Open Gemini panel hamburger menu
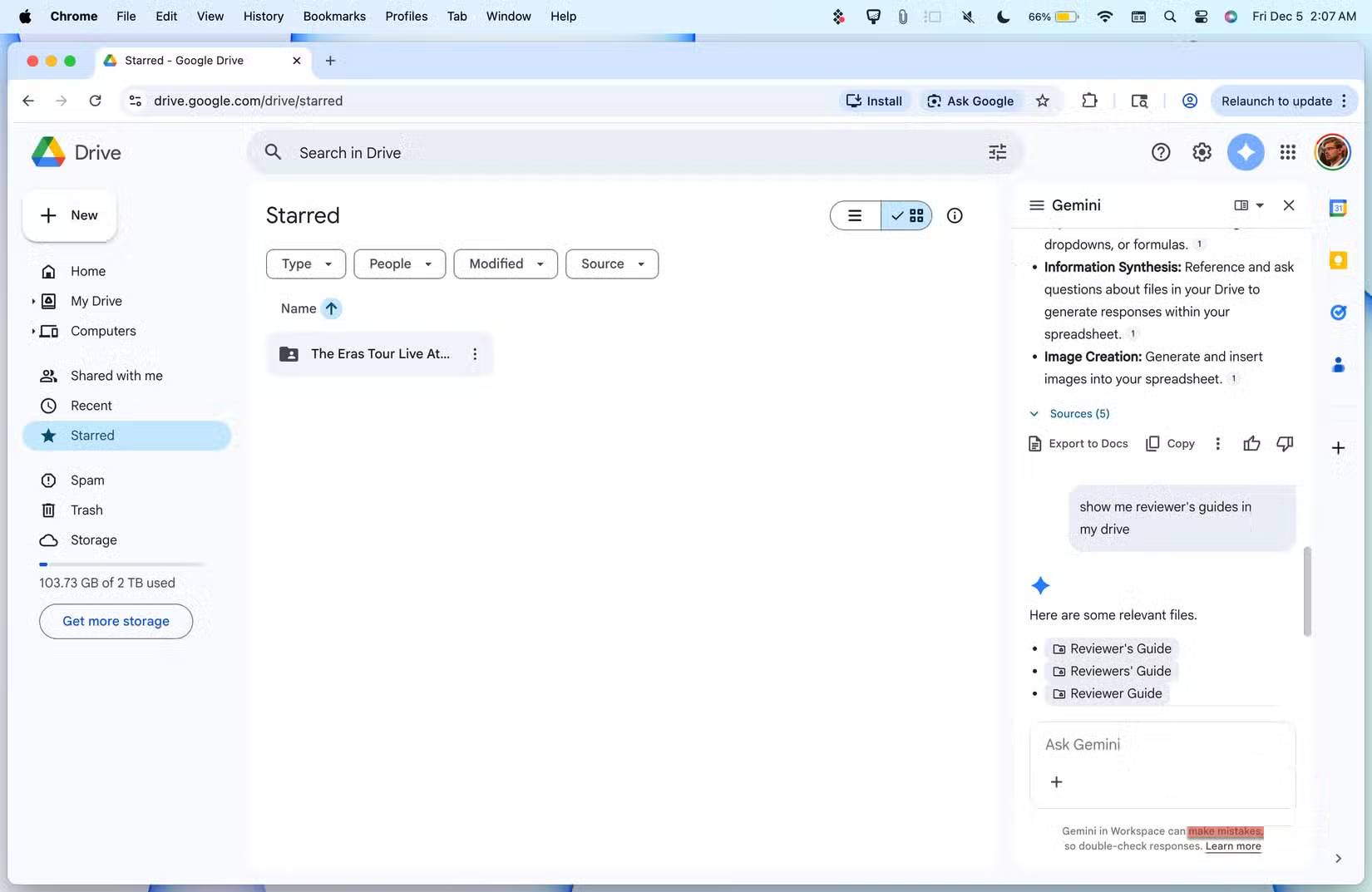1372x892 pixels. coord(1037,205)
